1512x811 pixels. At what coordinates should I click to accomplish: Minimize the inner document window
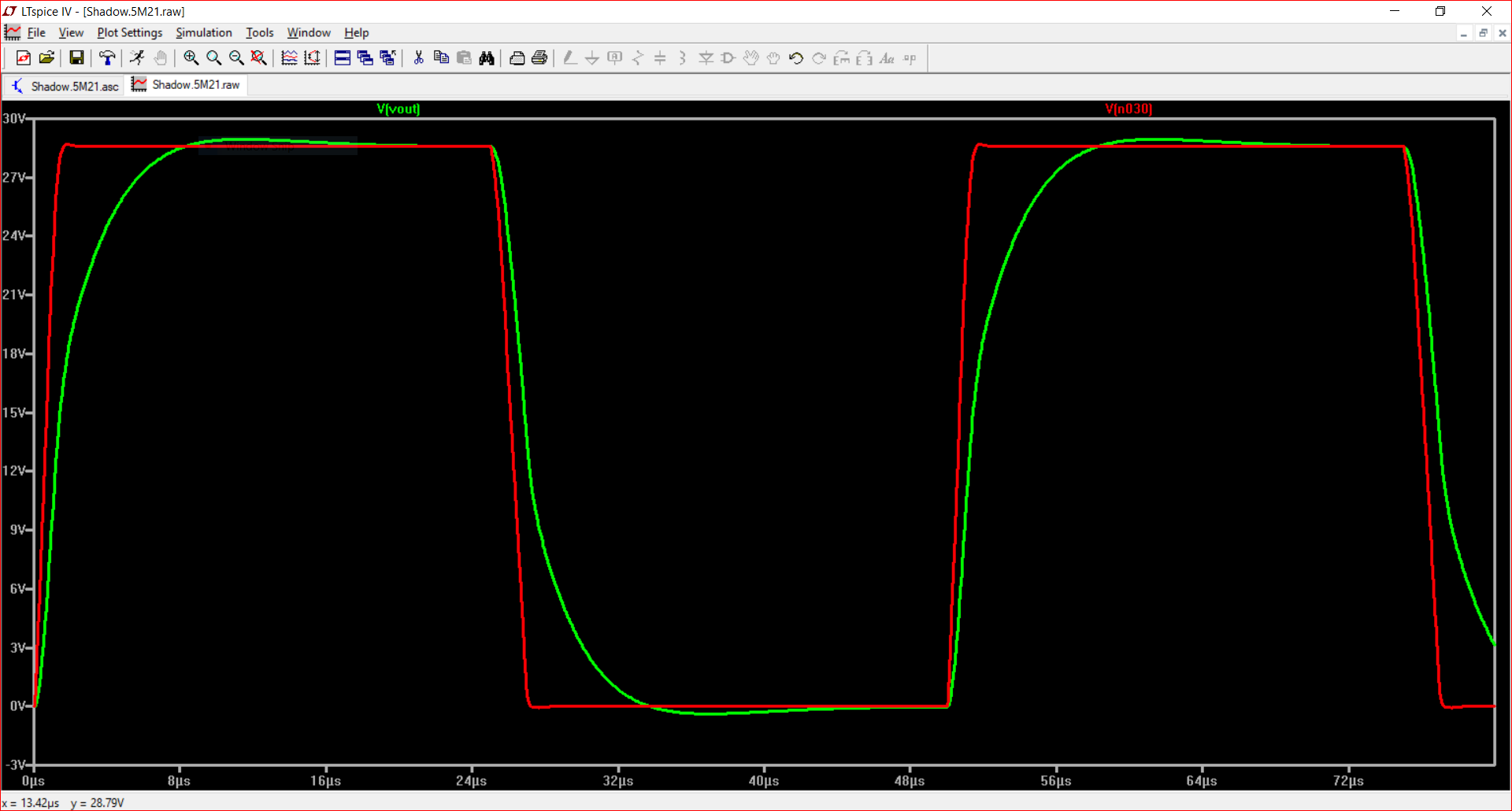1463,33
